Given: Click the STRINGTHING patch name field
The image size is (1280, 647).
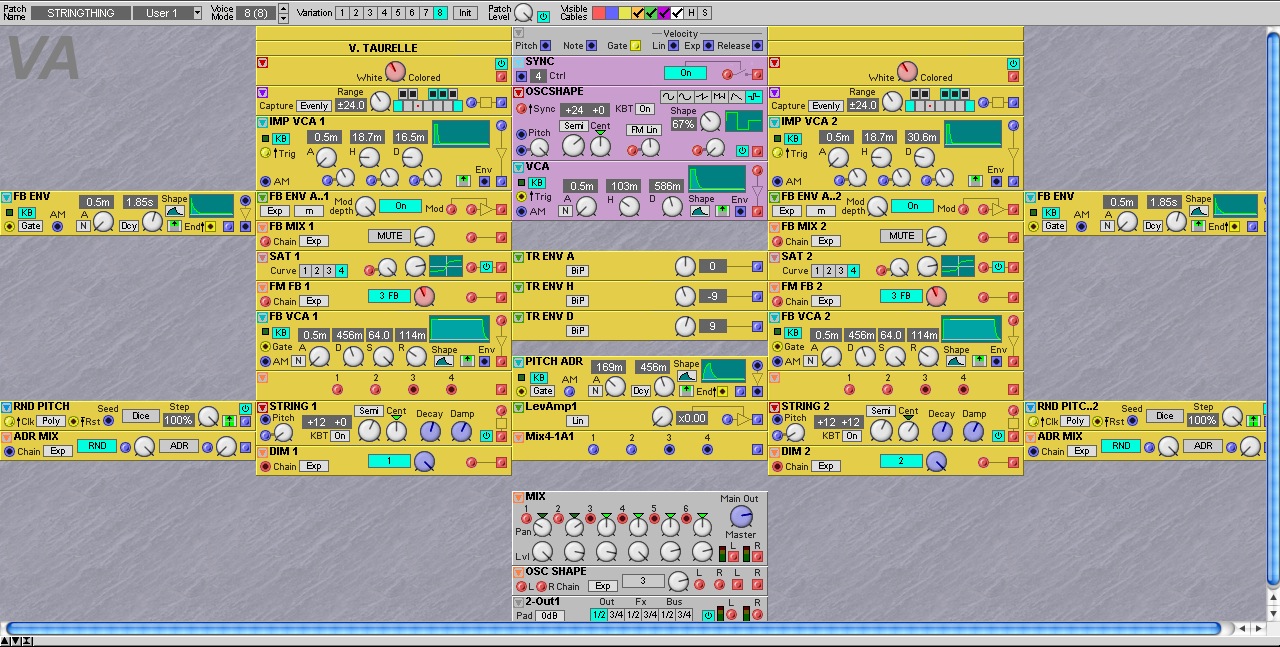Looking at the screenshot, I should [80, 13].
